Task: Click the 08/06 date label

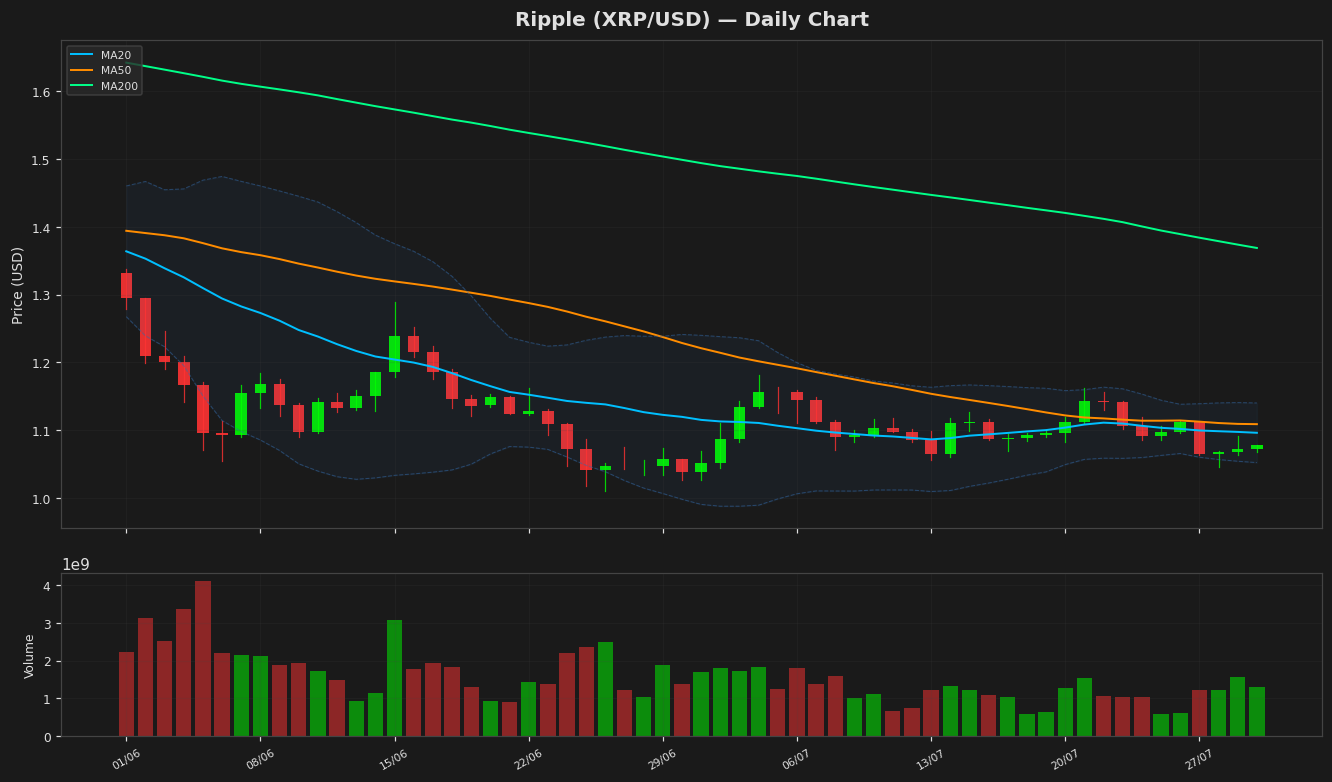Action: (x=260, y=761)
